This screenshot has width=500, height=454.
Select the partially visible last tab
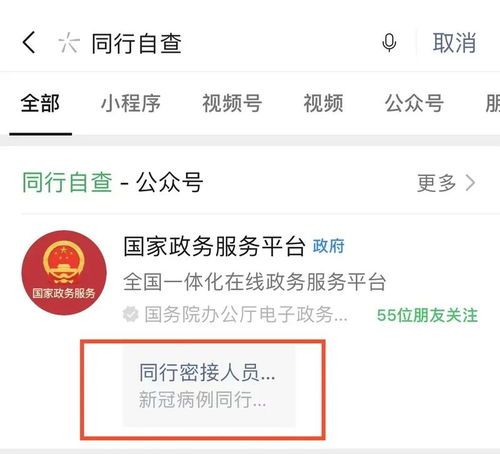pos(493,103)
